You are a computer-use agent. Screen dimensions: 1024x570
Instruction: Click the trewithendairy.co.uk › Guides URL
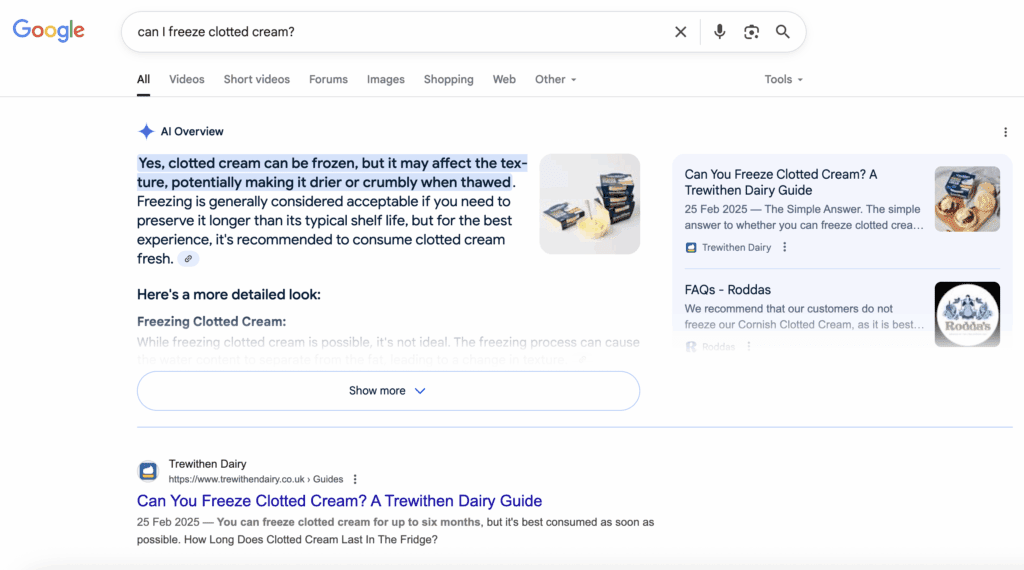click(256, 479)
